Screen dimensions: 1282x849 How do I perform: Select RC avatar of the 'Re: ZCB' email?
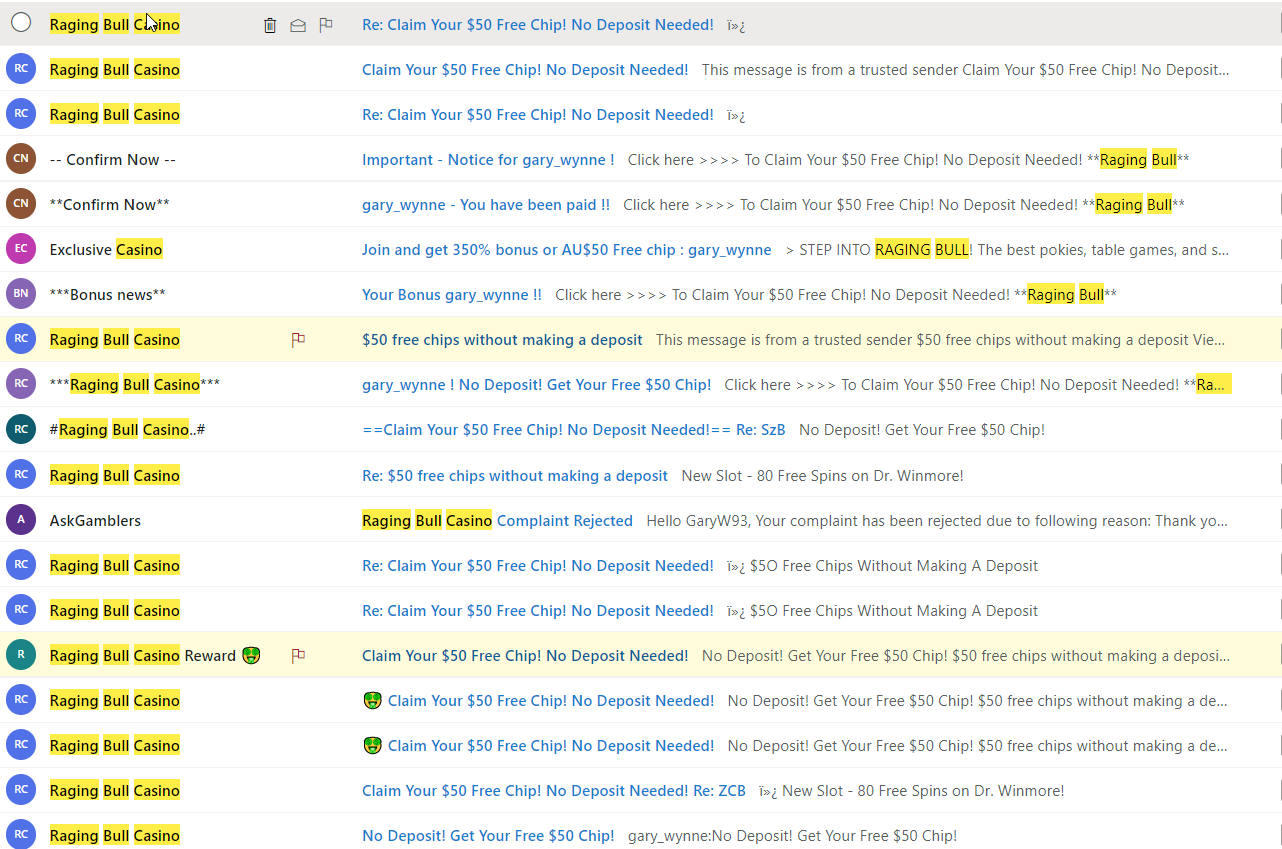click(21, 790)
